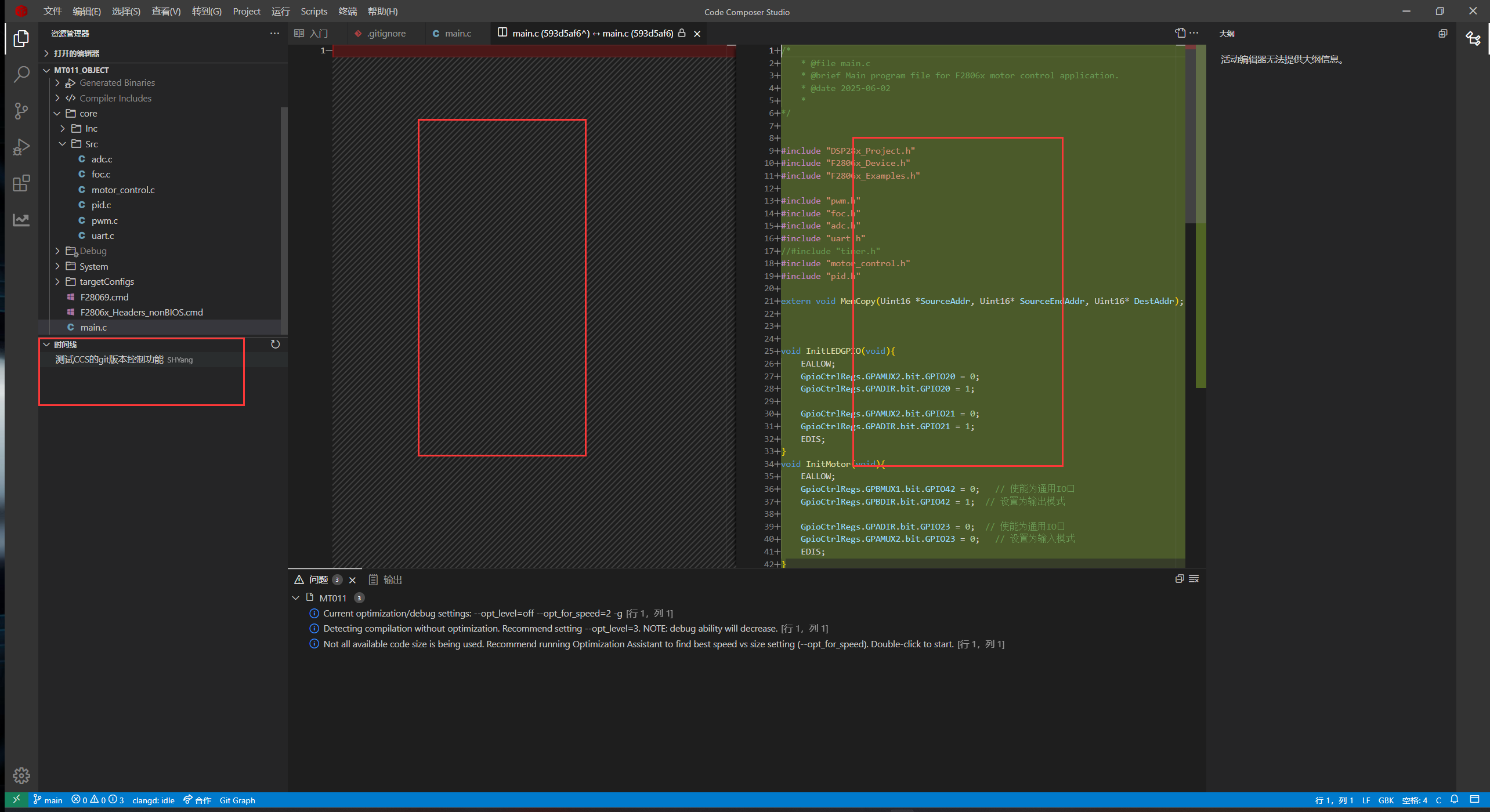This screenshot has height=812, width=1490.
Task: Refresh the timeline panel
Action: 275,345
